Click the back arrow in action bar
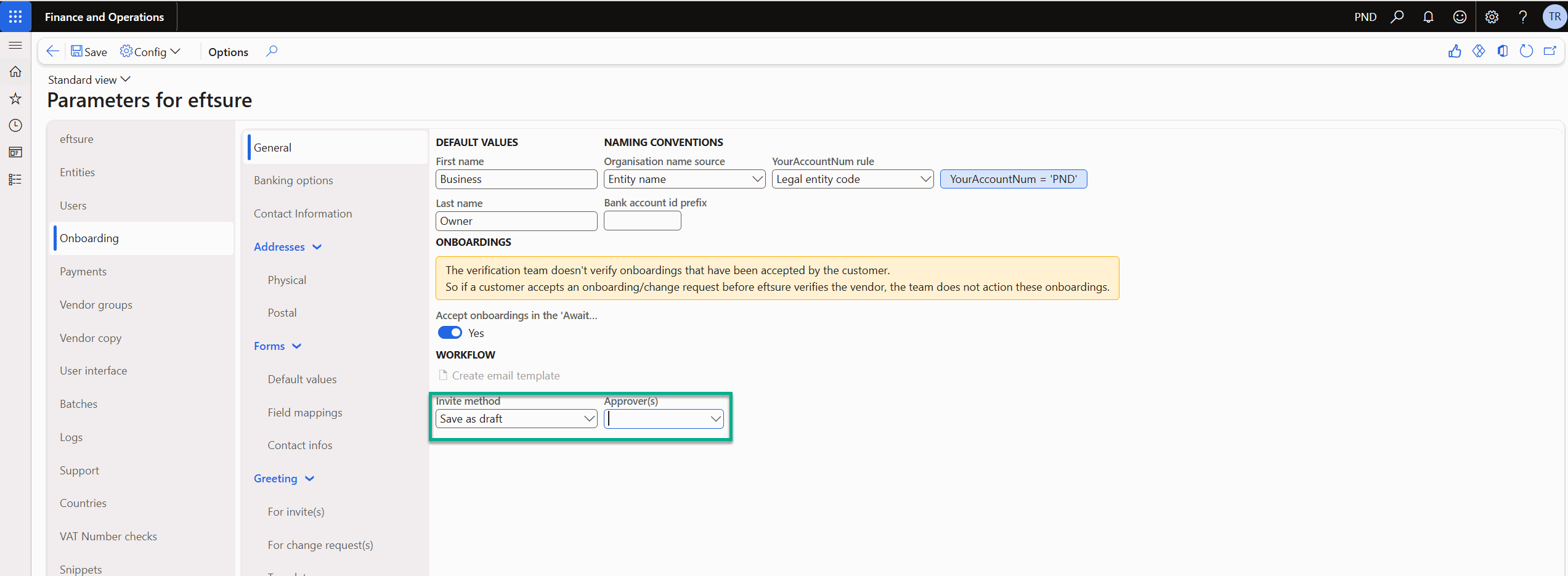Screen dimensions: 1568x576 pos(53,51)
